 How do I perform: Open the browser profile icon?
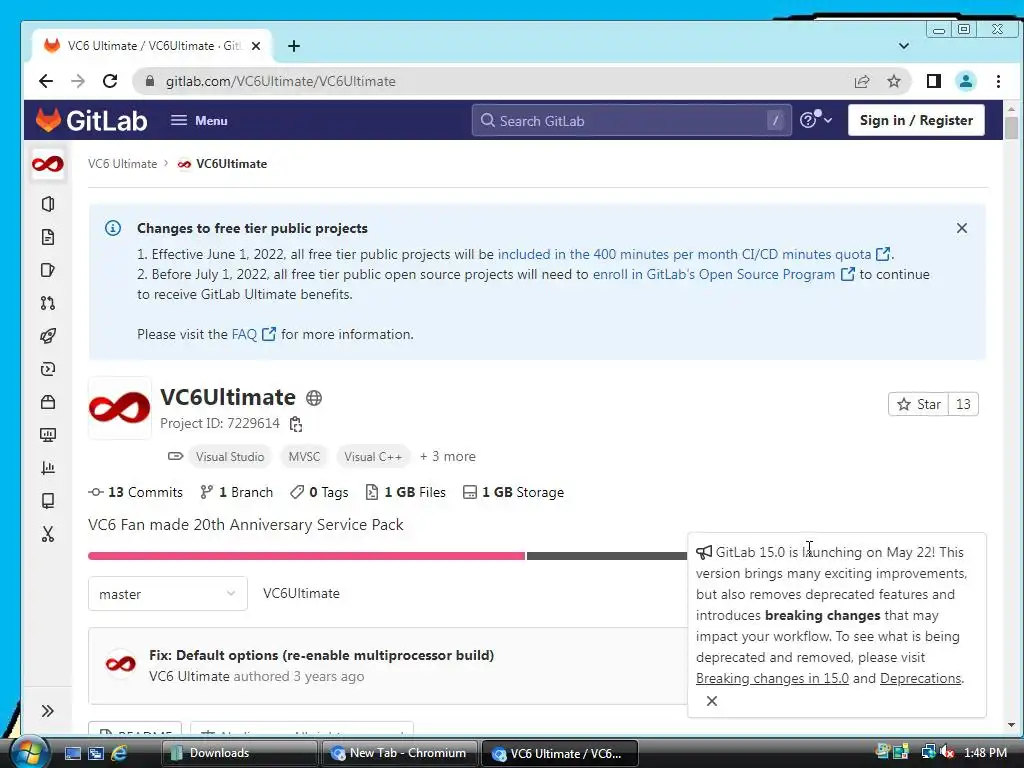[x=966, y=81]
